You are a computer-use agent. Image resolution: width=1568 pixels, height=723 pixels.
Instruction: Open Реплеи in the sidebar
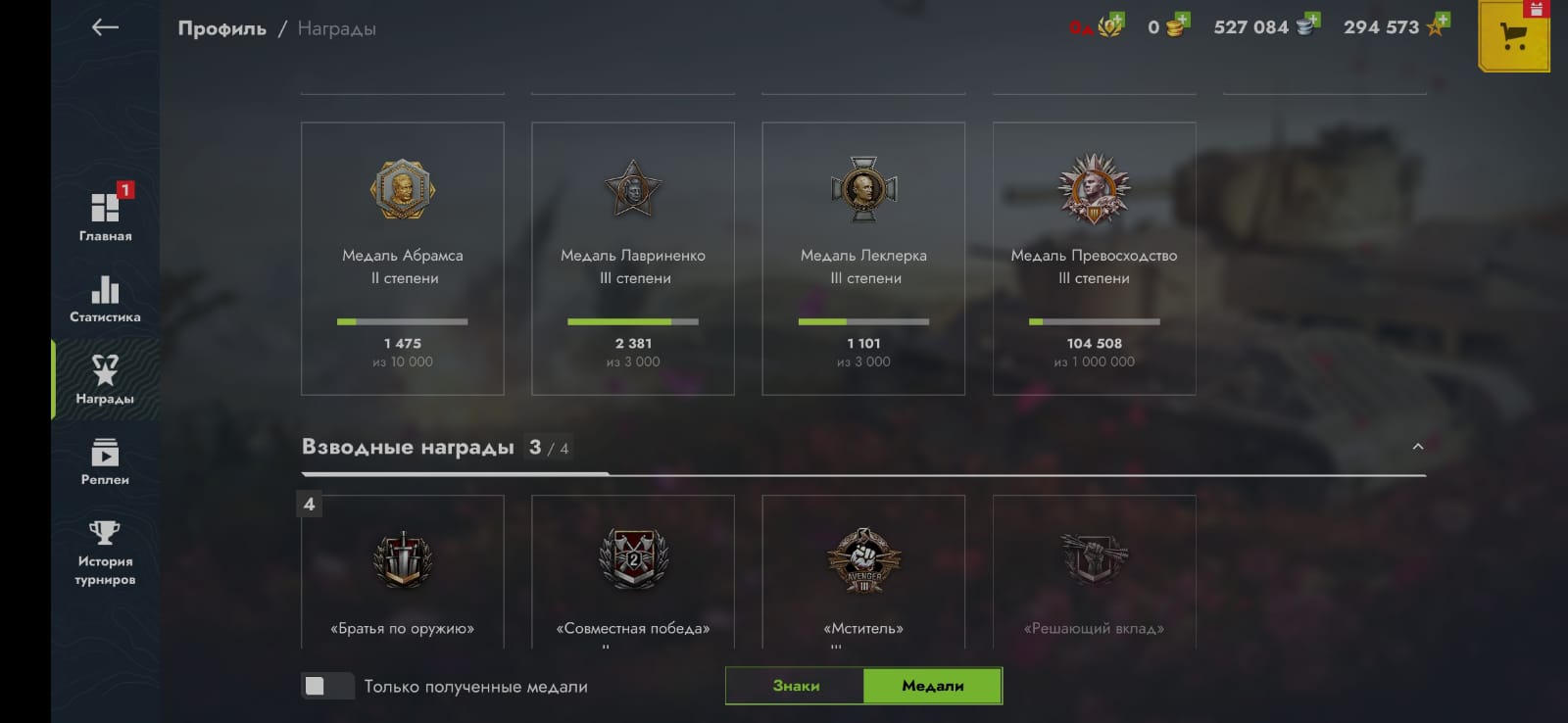[x=105, y=461]
